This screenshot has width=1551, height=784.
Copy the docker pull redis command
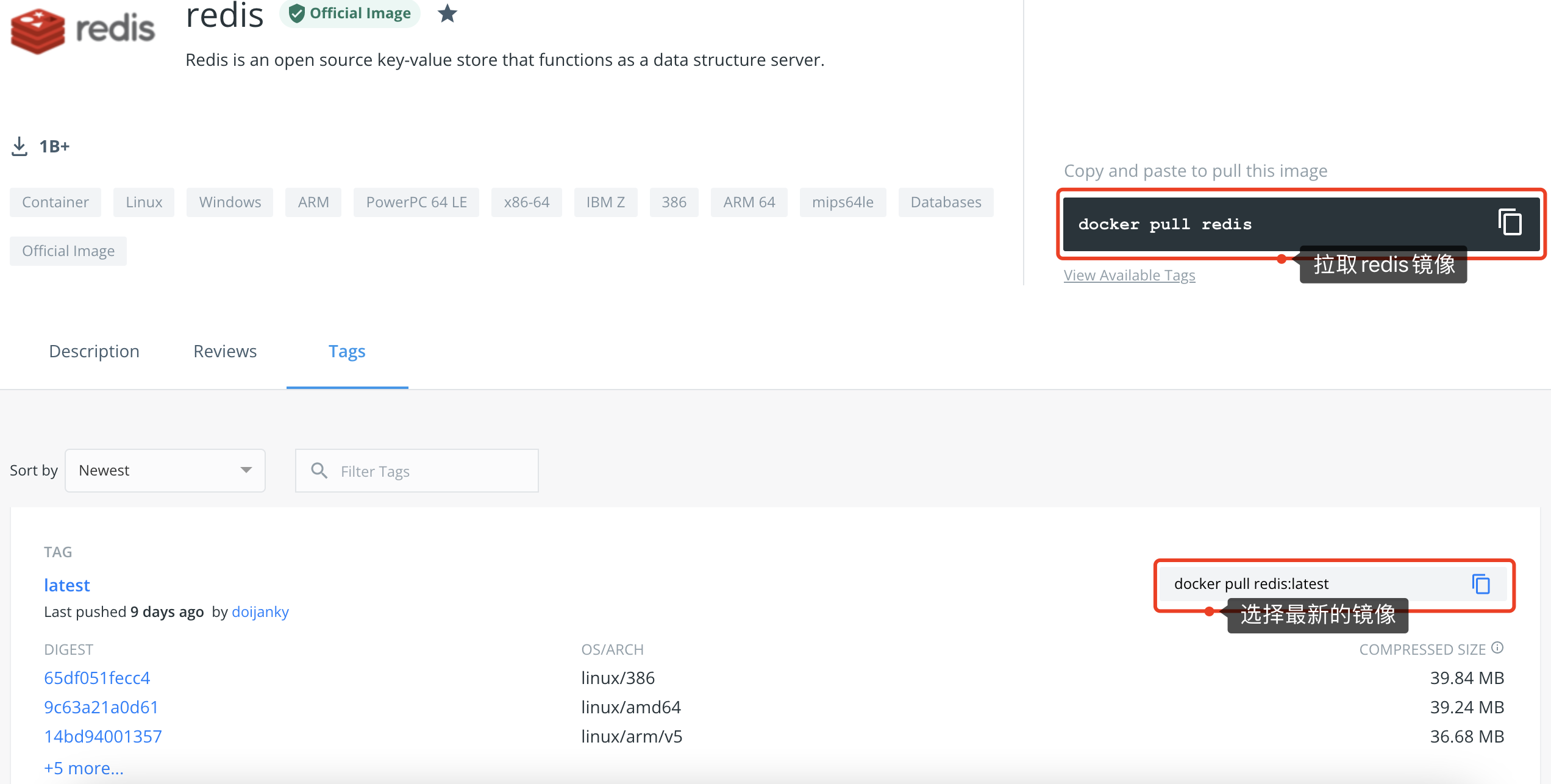(1510, 223)
